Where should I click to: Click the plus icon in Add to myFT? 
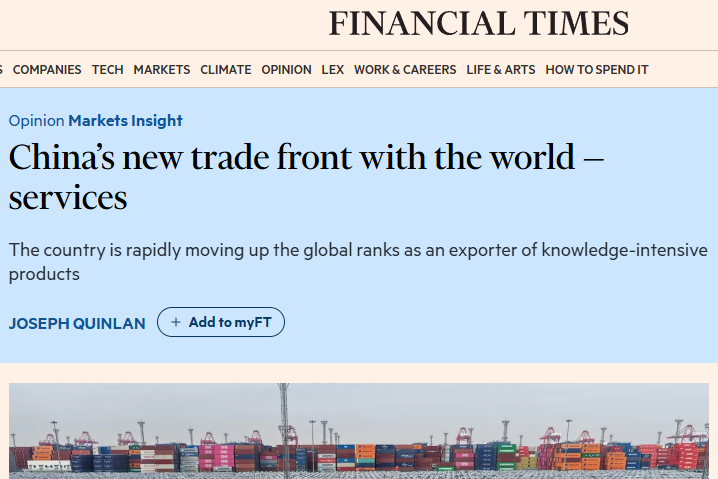tap(176, 322)
